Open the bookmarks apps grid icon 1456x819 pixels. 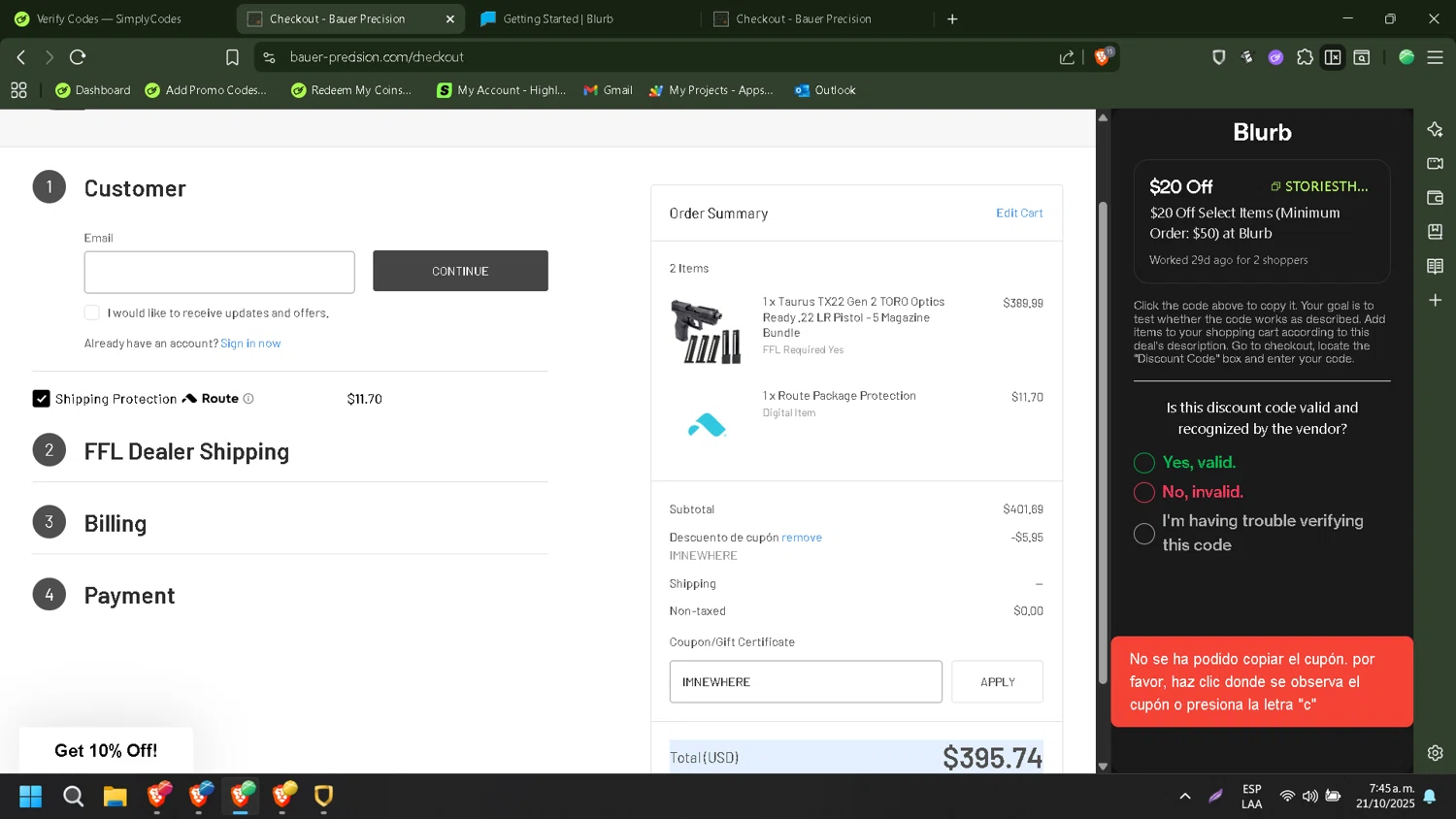click(x=18, y=90)
